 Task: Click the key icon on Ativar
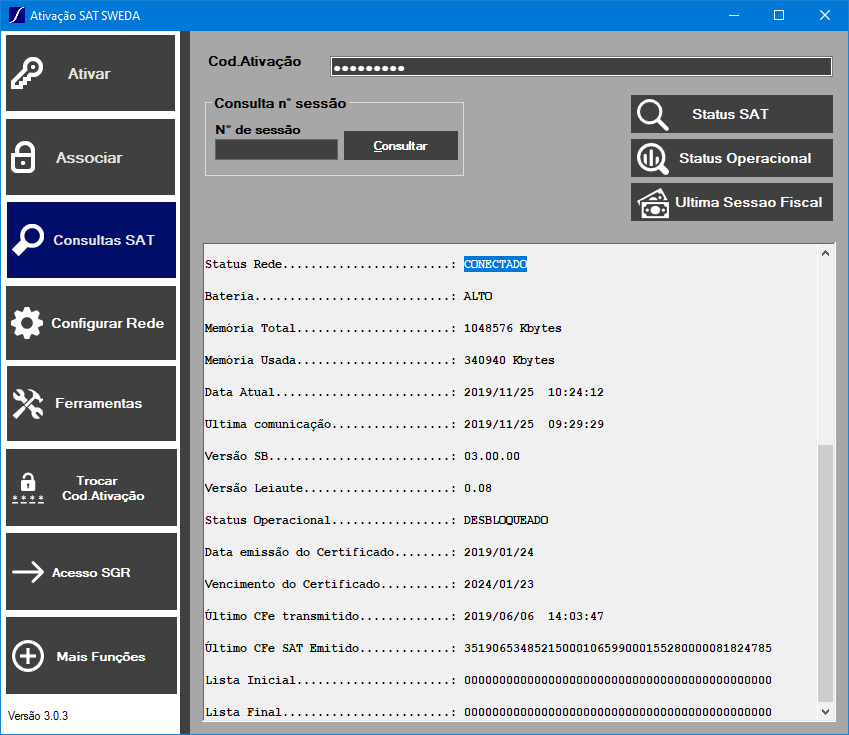click(27, 73)
